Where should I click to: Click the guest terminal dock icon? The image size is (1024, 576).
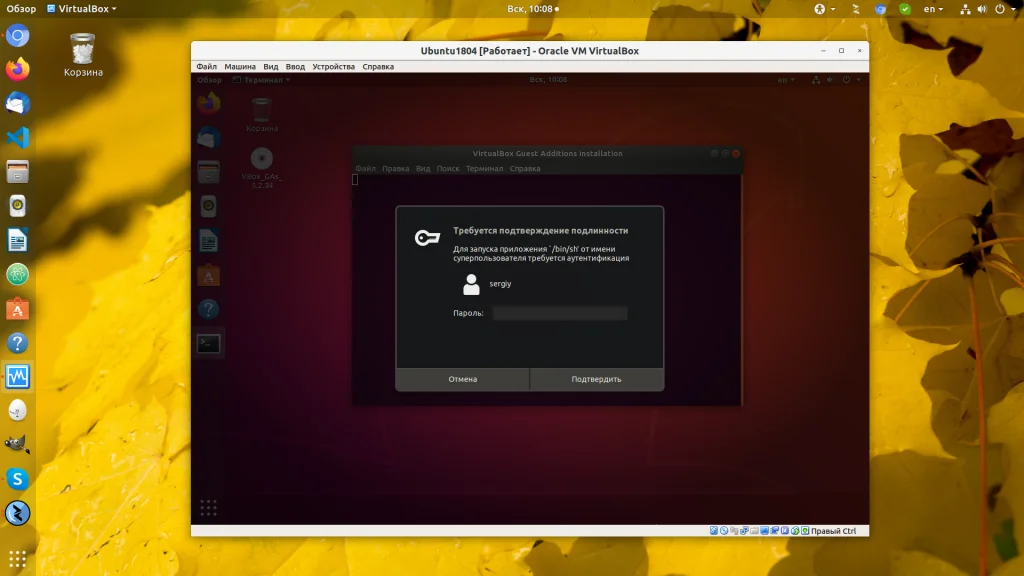[x=208, y=344]
